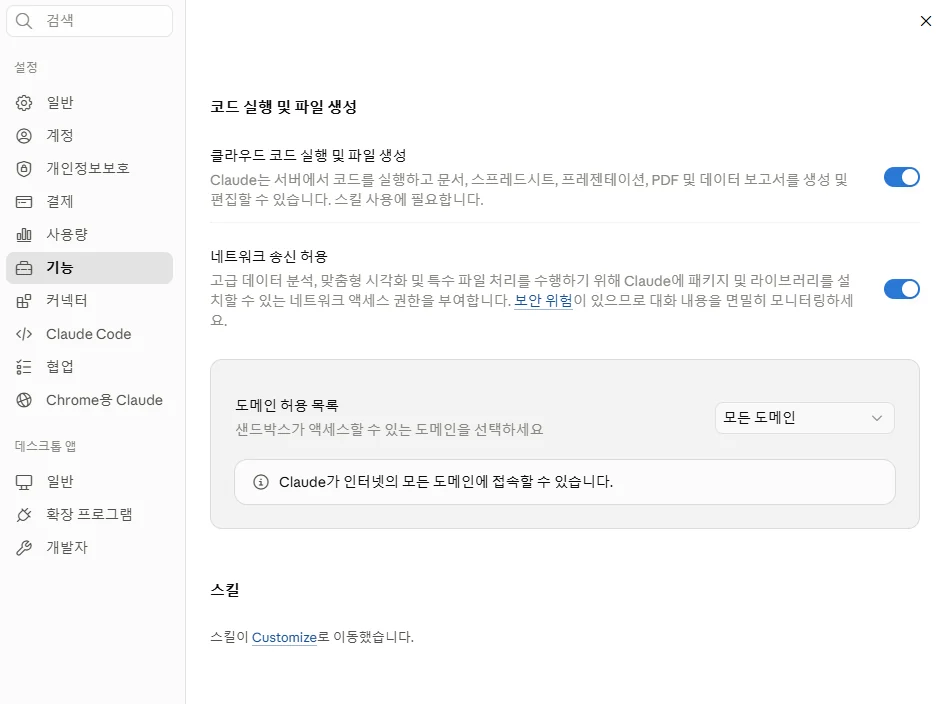This screenshot has width=937, height=704.
Task: Open the 모든 도메인 dropdown
Action: click(x=804, y=418)
